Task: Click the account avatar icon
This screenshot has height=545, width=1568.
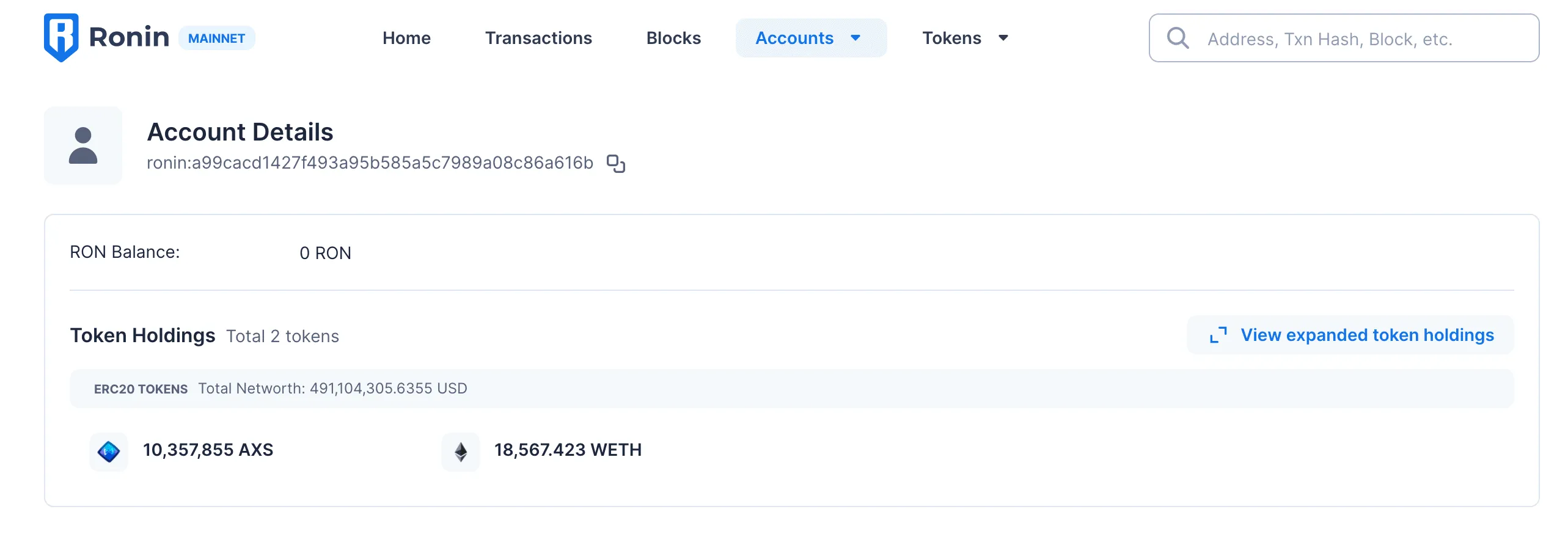Action: (x=83, y=145)
